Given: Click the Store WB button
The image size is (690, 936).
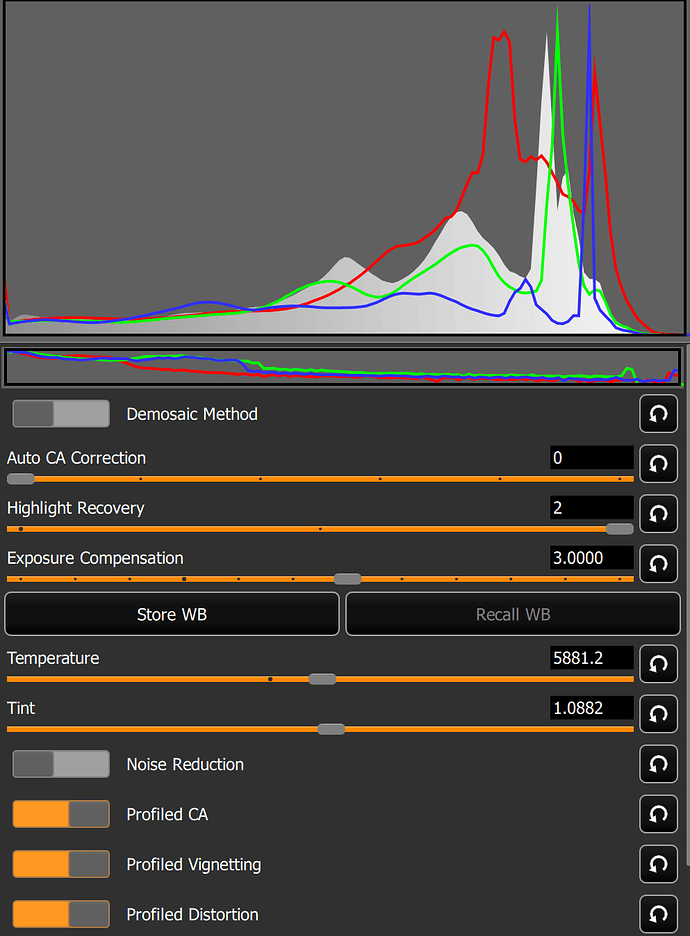Looking at the screenshot, I should pyautogui.click(x=172, y=614).
